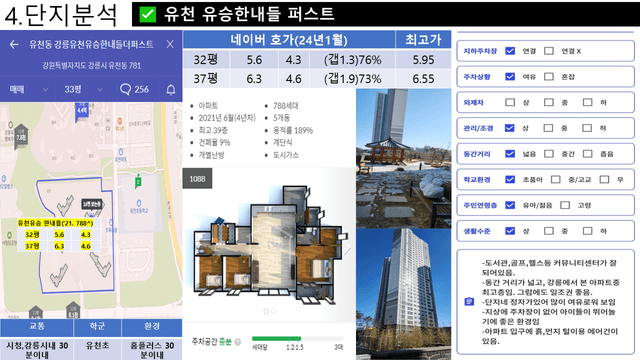Click the green checkmark in the title bar
This screenshot has height=360, width=640.
(x=147, y=14)
